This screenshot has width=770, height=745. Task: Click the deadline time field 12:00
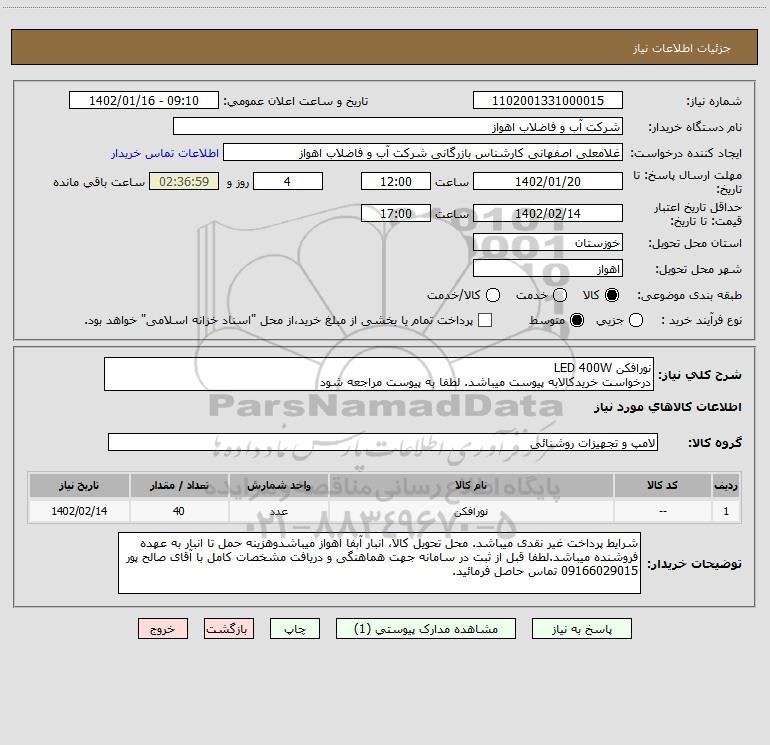[x=396, y=181]
